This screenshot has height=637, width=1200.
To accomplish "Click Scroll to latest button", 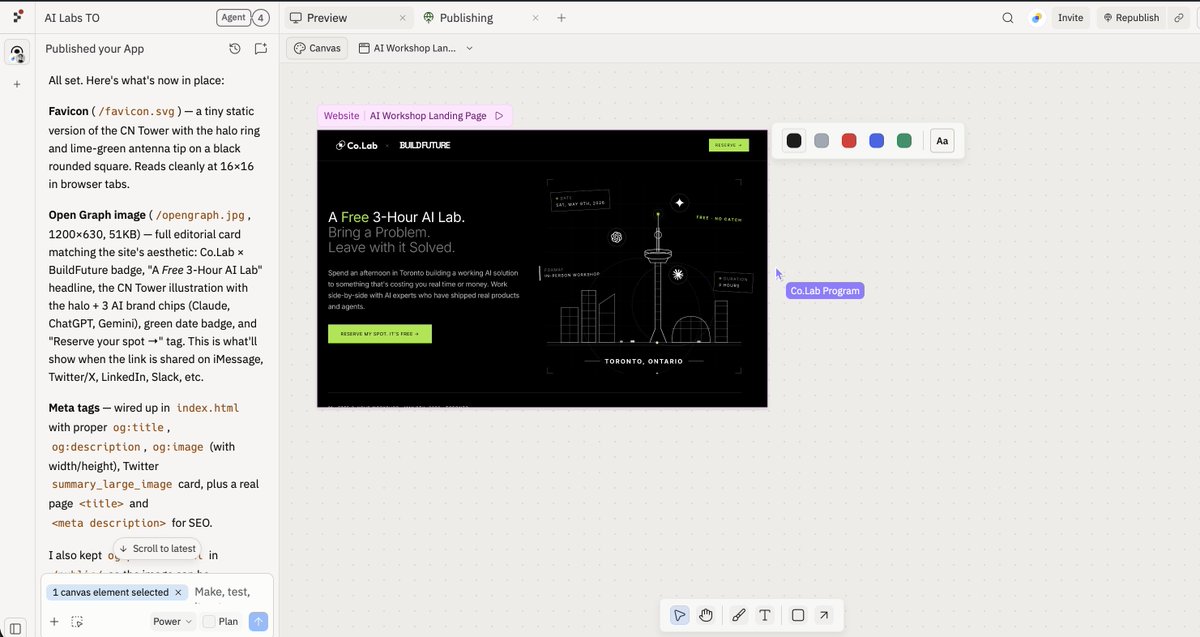I will (x=157, y=548).
